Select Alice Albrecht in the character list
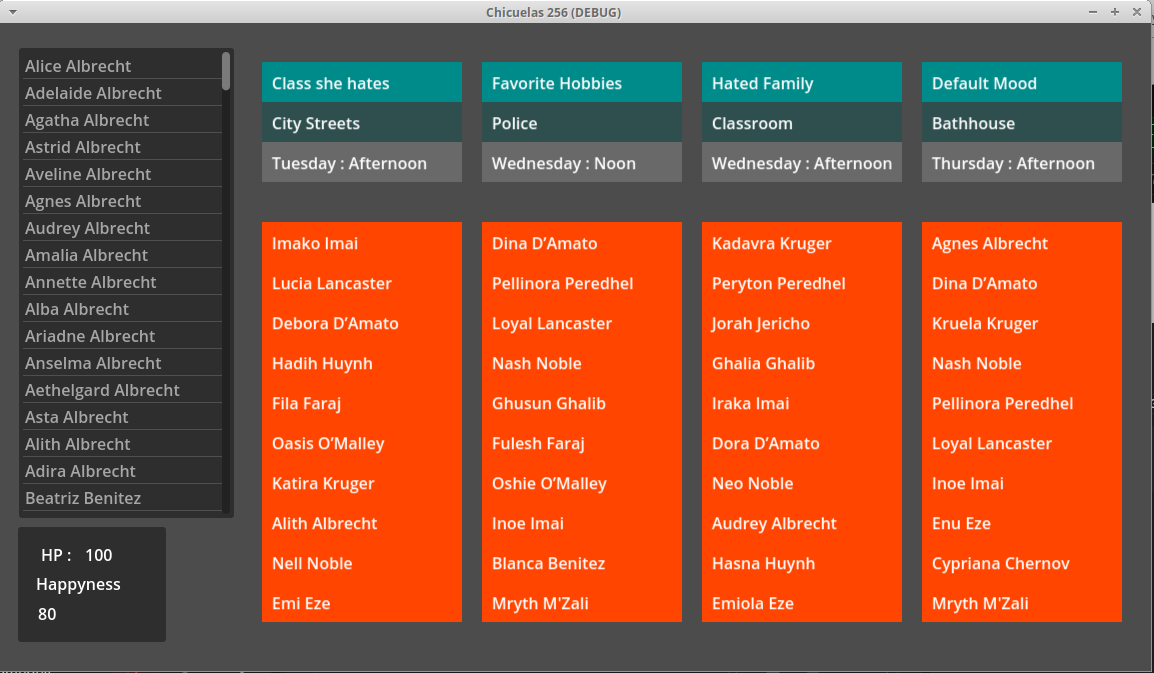1154x673 pixels. point(122,66)
